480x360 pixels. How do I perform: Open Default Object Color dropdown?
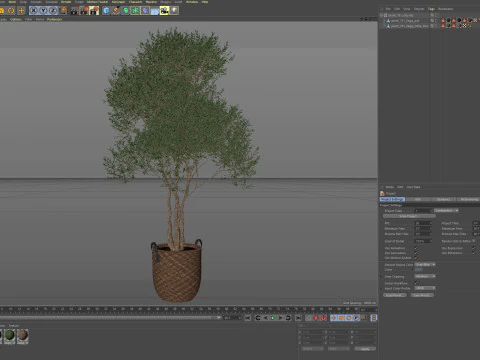(x=425, y=264)
